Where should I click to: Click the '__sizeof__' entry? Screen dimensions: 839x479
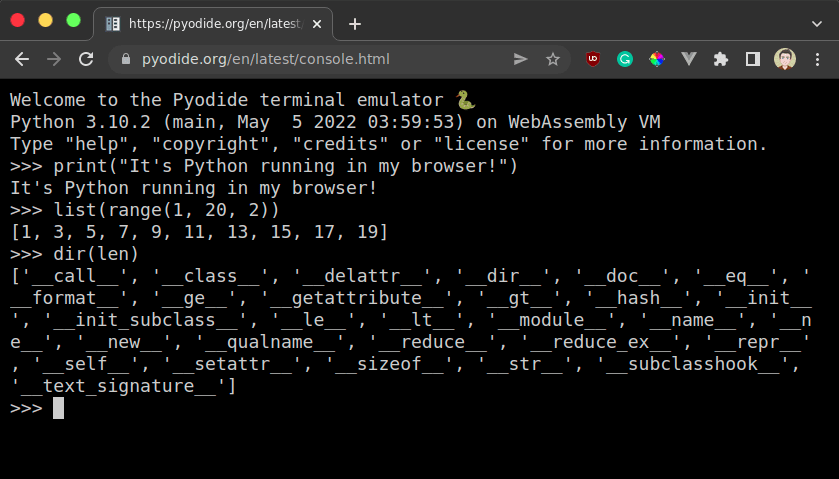(390, 364)
